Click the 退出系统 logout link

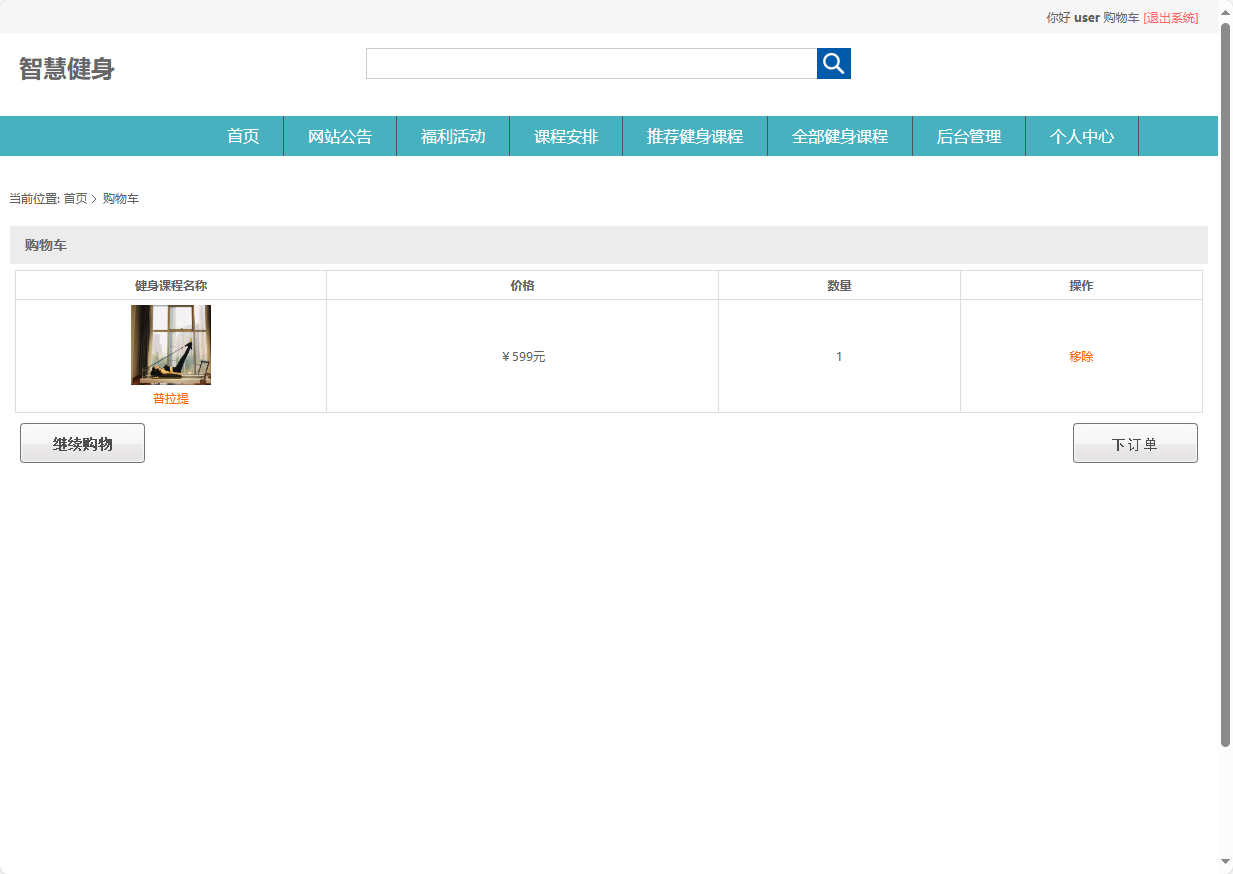[1171, 18]
